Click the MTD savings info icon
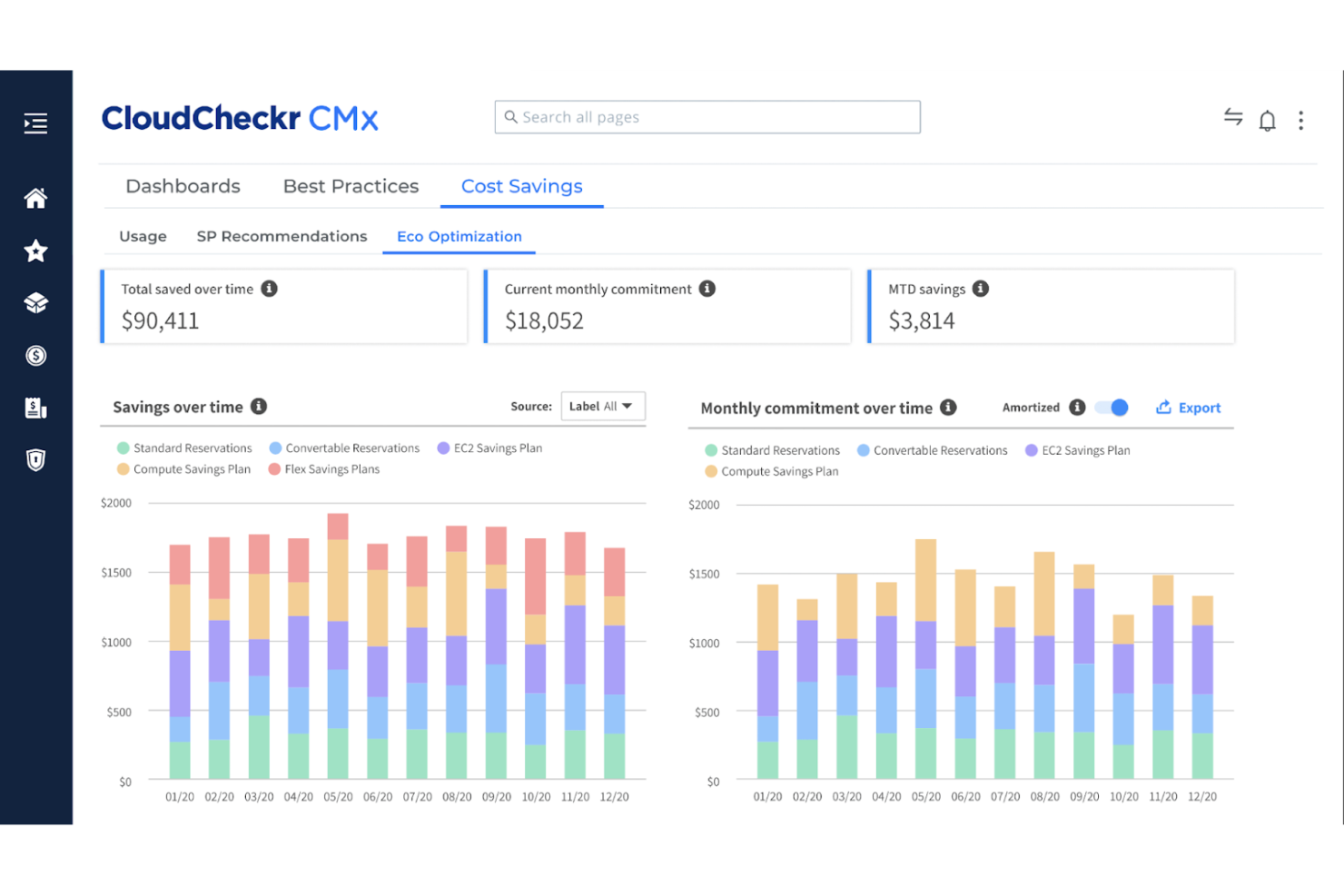The height and width of the screenshot is (896, 1344). pyautogui.click(x=980, y=289)
